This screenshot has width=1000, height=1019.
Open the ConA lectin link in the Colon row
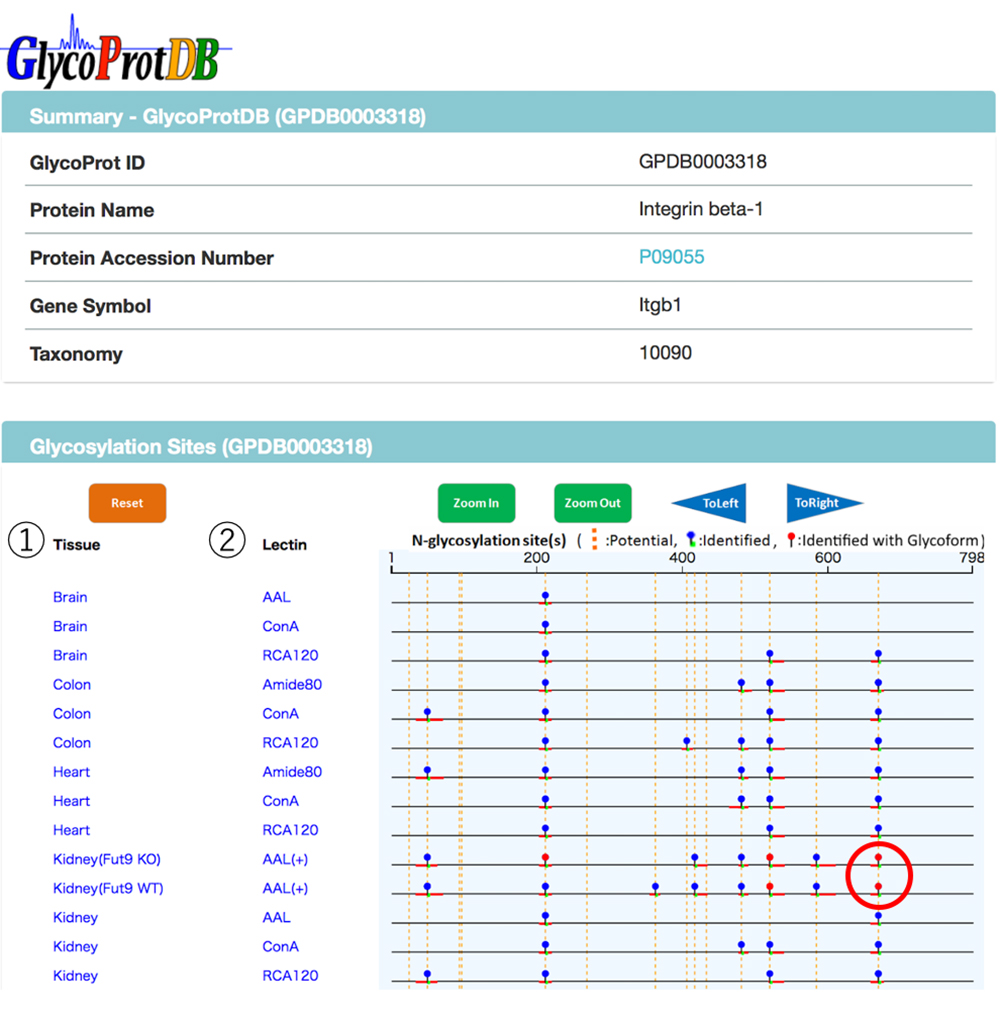(x=281, y=714)
